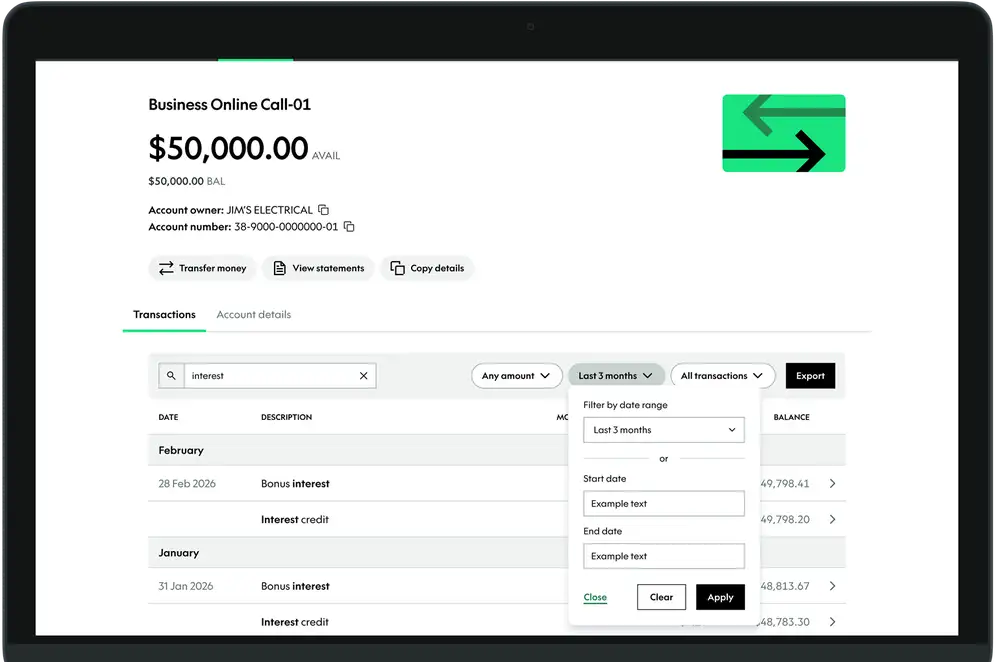
Task: Open the 31 Jan Bonus interest row chevron
Action: click(x=832, y=585)
